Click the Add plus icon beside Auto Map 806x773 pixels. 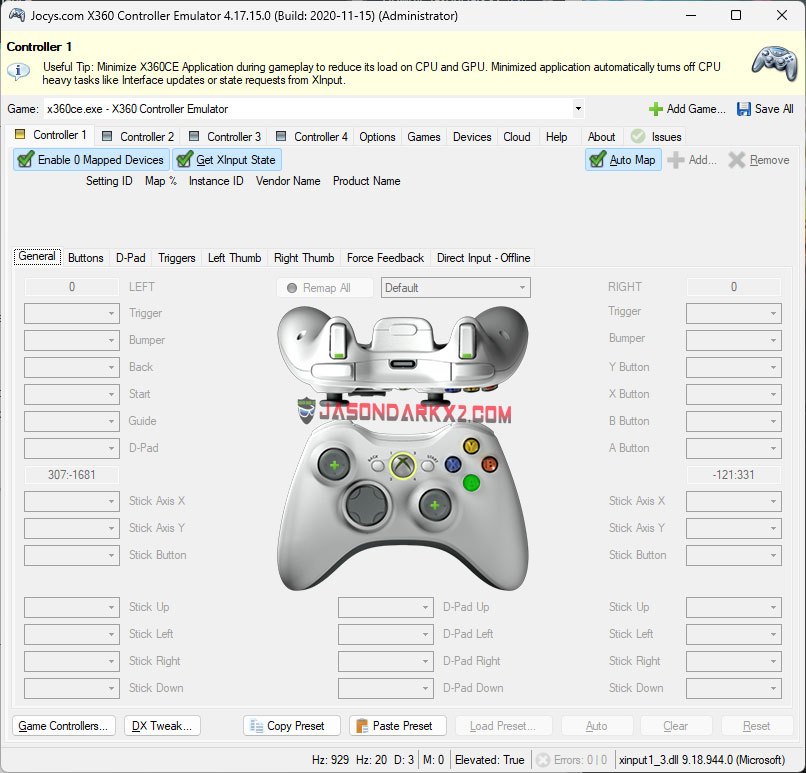click(677, 159)
